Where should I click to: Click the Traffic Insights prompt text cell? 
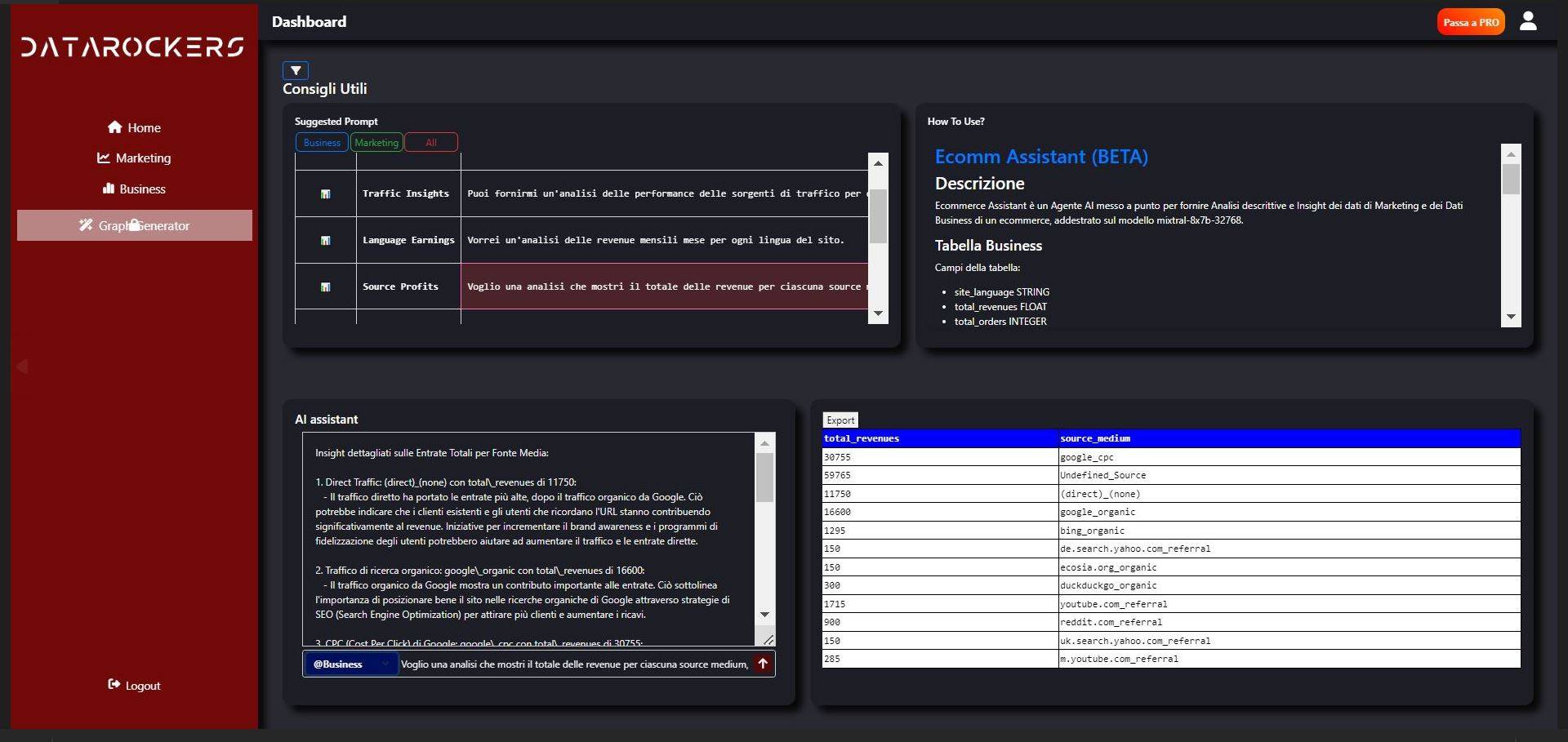point(664,193)
